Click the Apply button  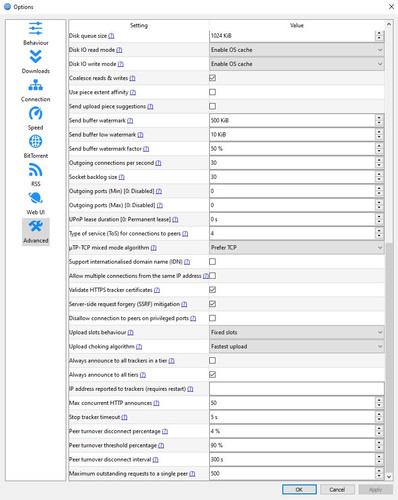(376, 490)
